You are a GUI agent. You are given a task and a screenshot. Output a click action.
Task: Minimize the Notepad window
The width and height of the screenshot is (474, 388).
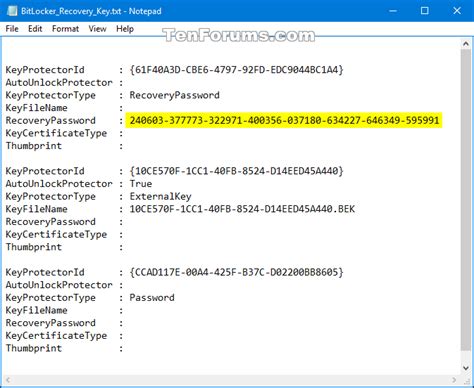pos(393,11)
